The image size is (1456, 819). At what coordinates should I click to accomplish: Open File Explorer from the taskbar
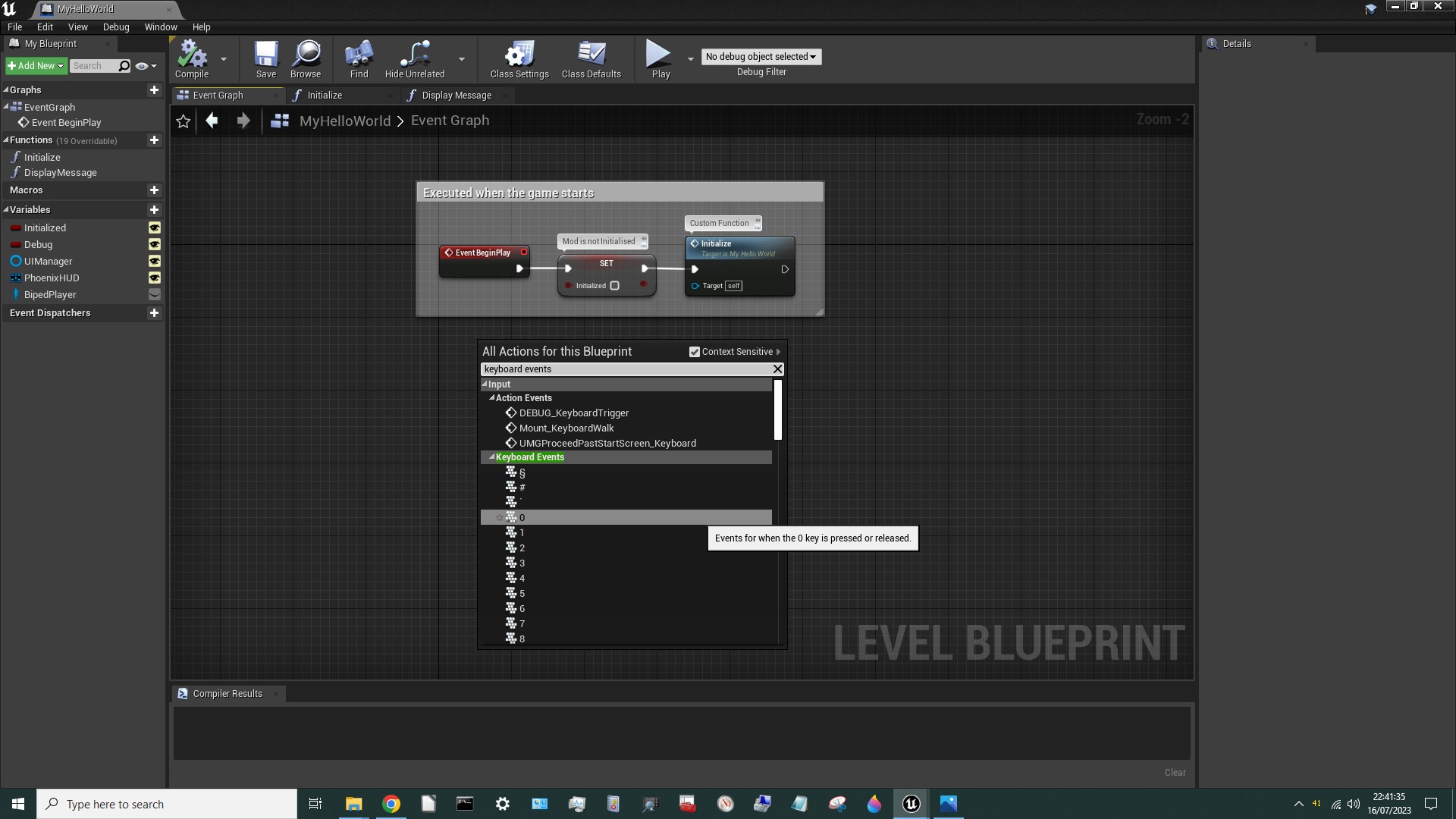(x=354, y=804)
